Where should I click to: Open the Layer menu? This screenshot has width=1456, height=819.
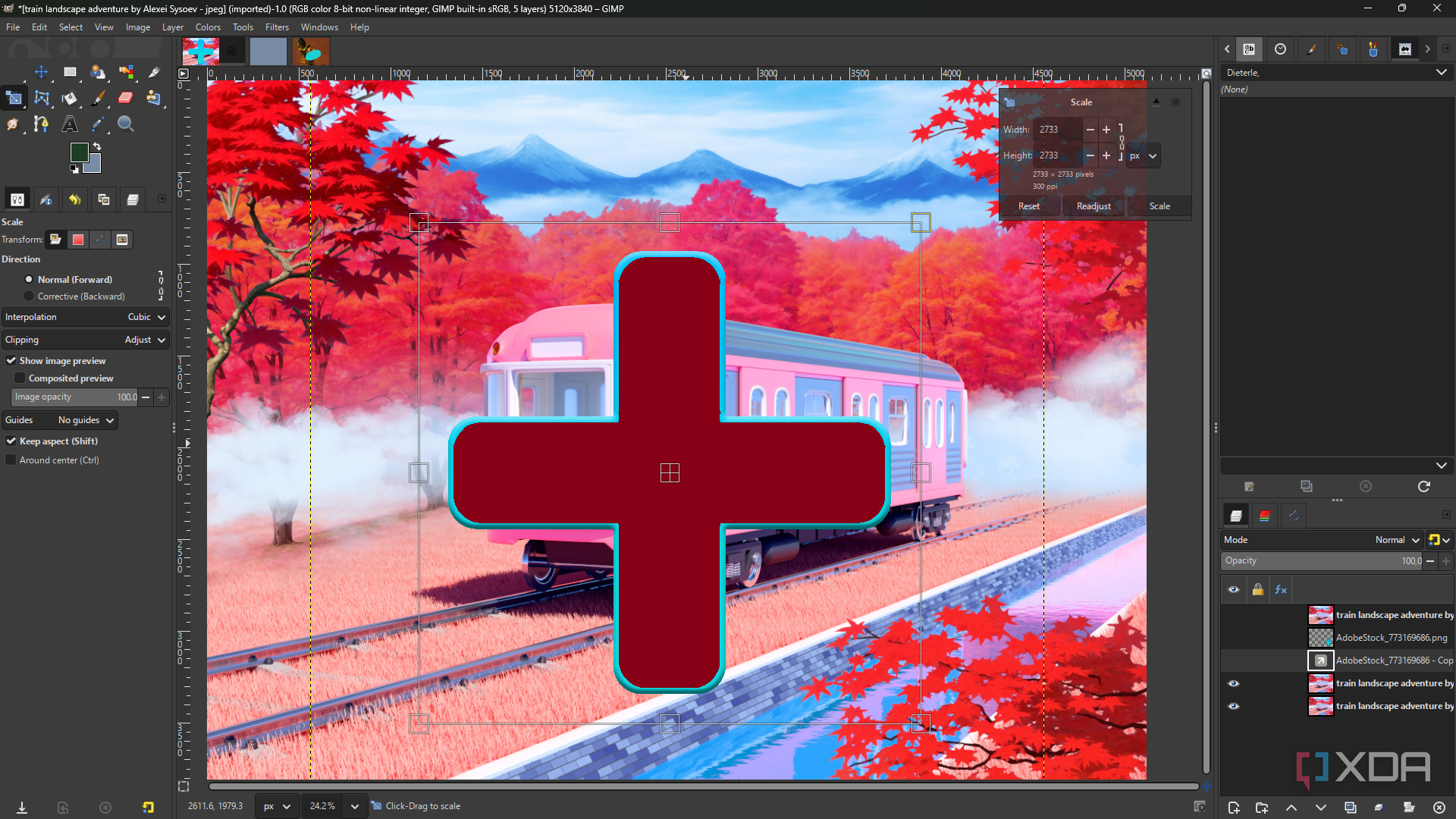(x=173, y=27)
